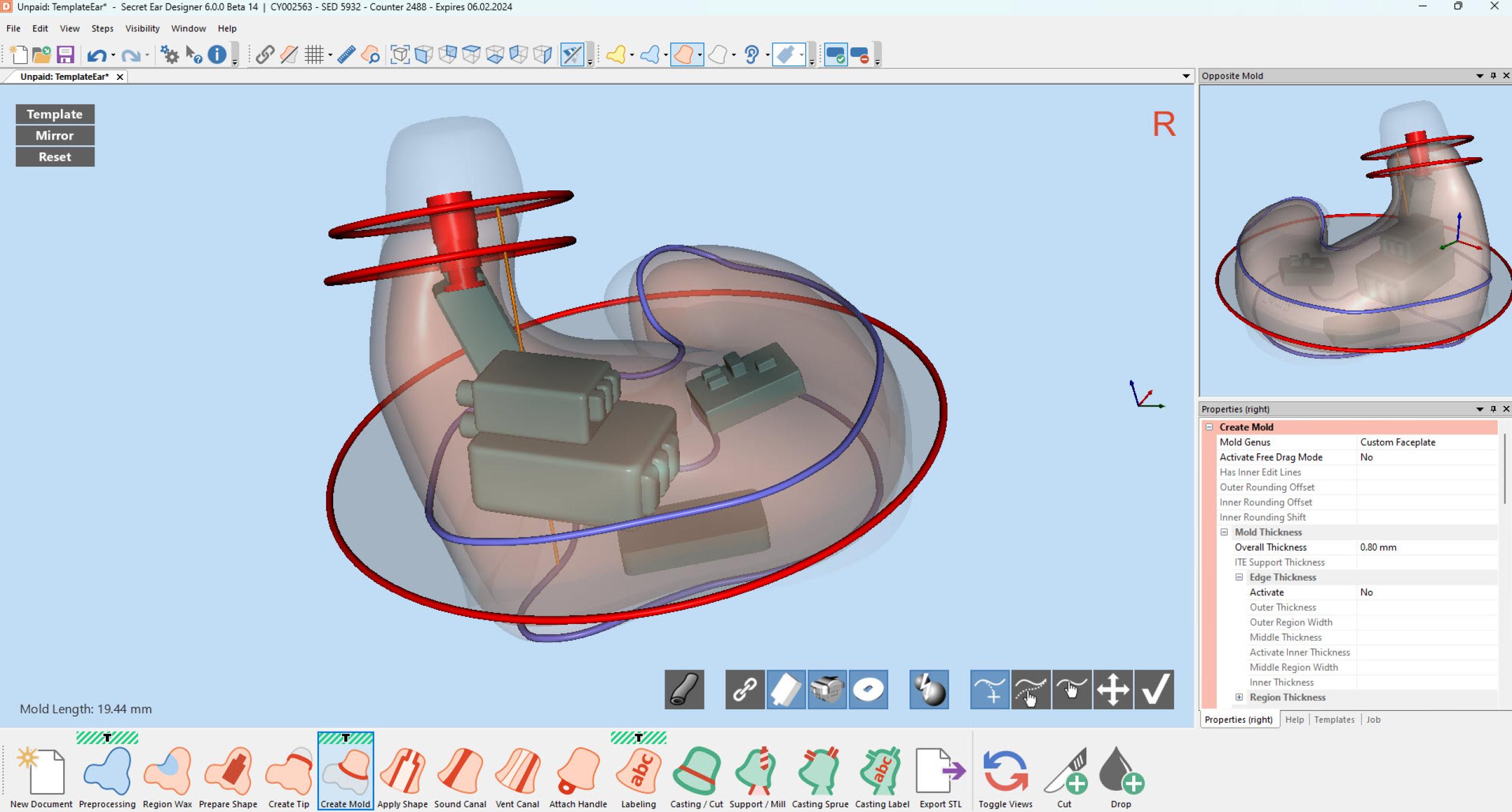Select the move arrows tool in the viewport
Image resolution: width=1512 pixels, height=812 pixels.
1113,689
